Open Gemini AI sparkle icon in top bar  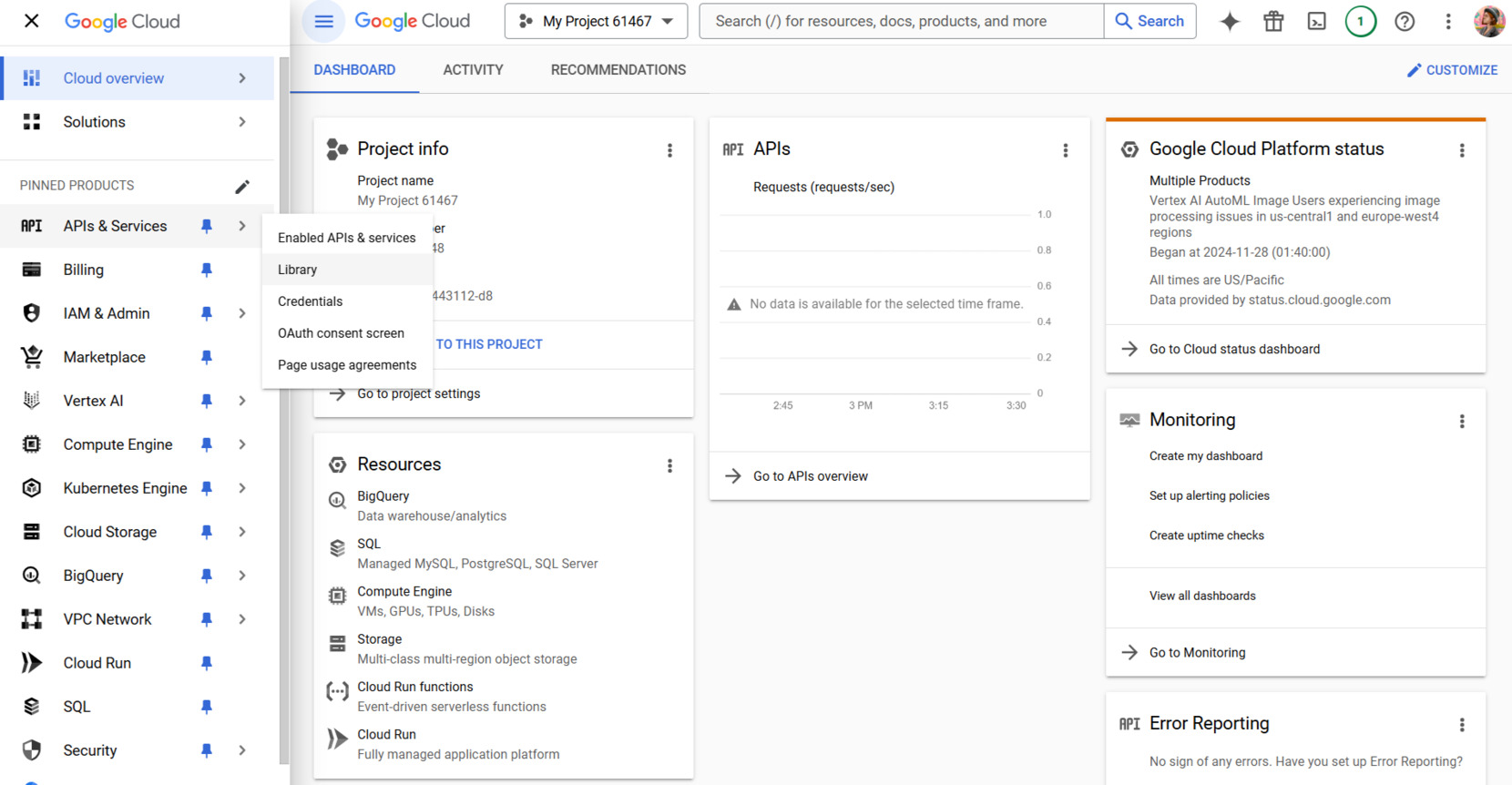click(x=1230, y=21)
